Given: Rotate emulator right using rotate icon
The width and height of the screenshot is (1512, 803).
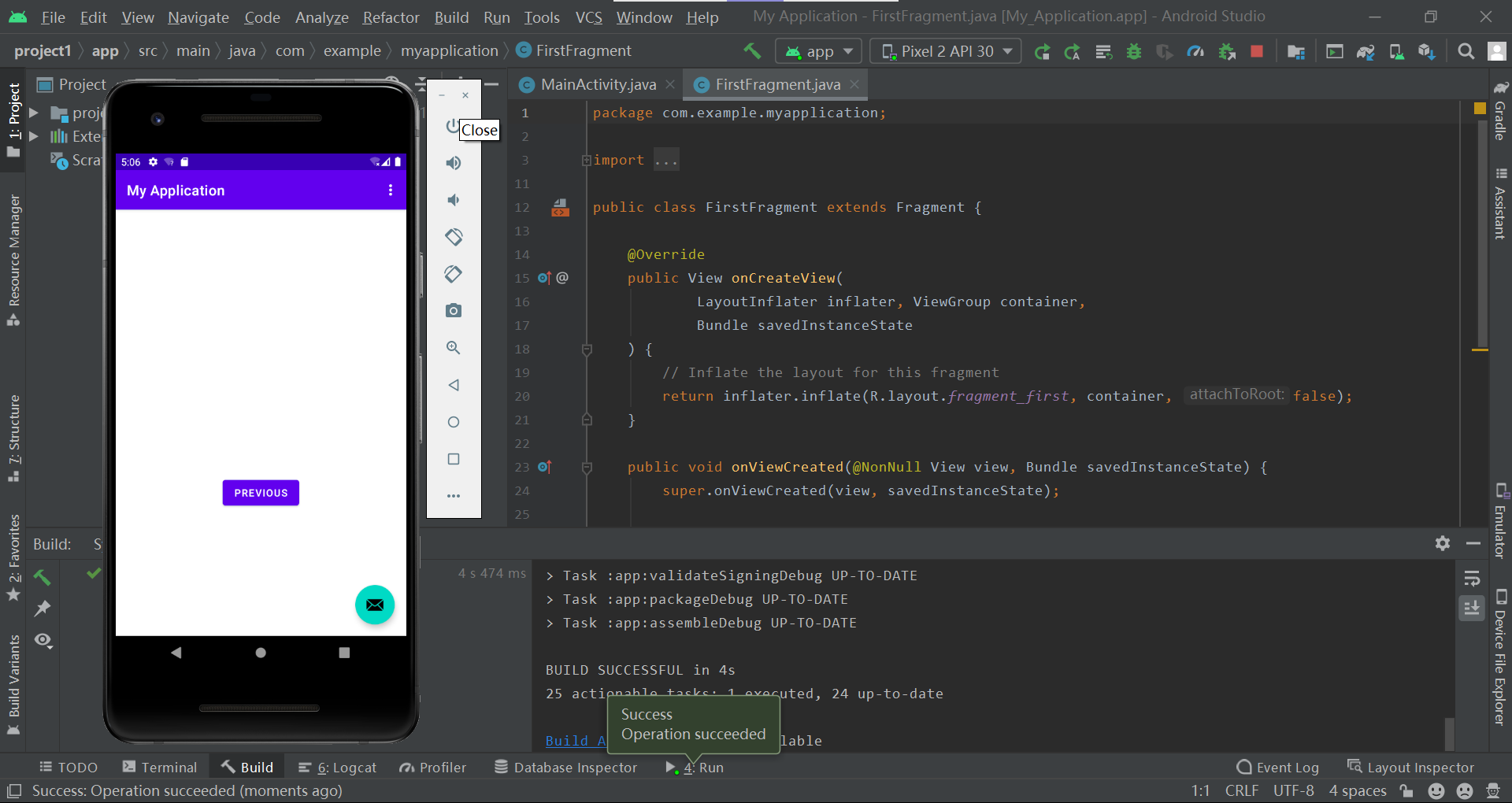Looking at the screenshot, I should pos(454,274).
